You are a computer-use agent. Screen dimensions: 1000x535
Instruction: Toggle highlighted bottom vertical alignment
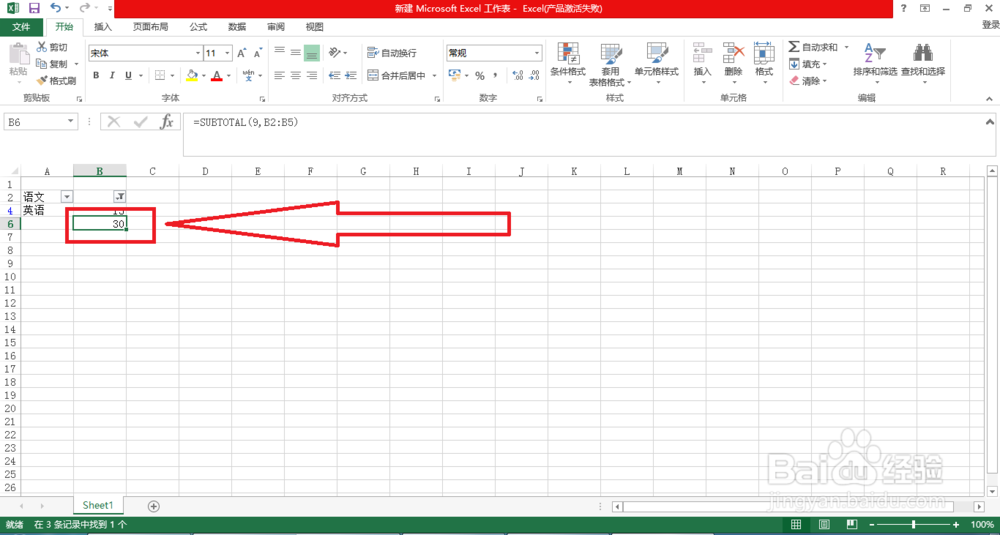pos(311,52)
